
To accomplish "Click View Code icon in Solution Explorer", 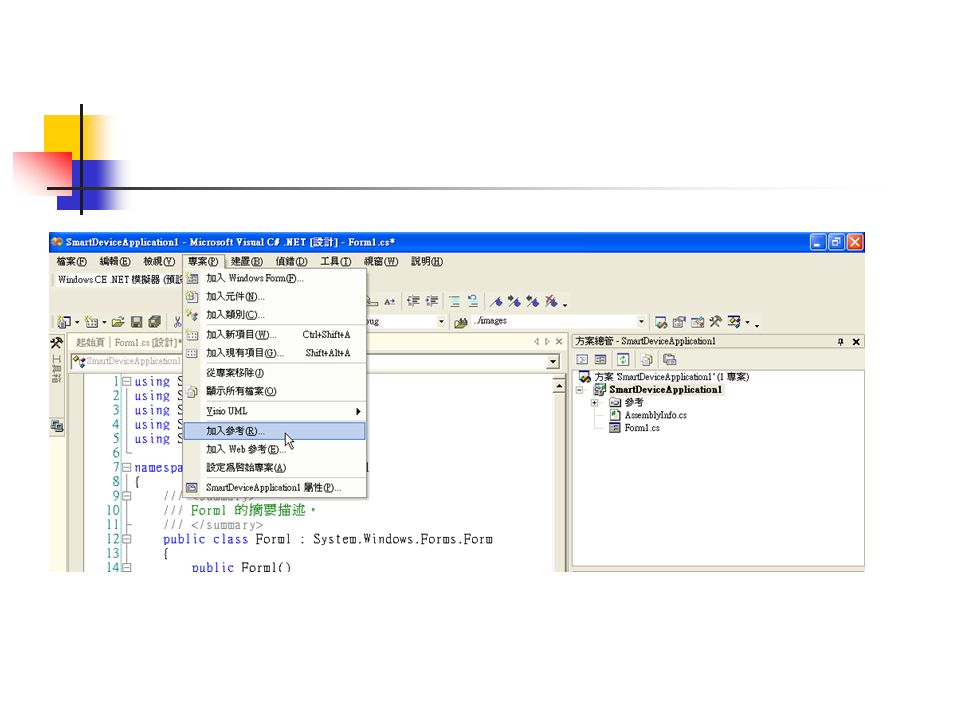I will coord(582,360).
